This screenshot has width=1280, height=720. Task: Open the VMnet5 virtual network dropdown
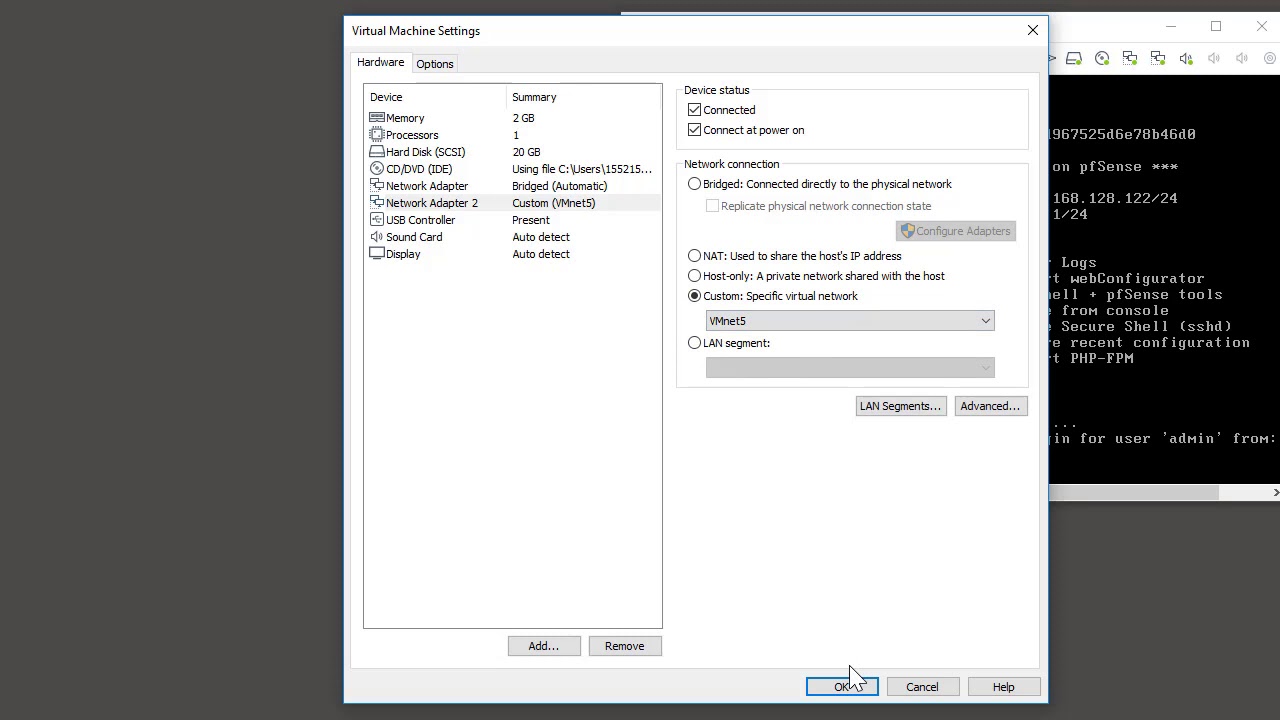[850, 321]
